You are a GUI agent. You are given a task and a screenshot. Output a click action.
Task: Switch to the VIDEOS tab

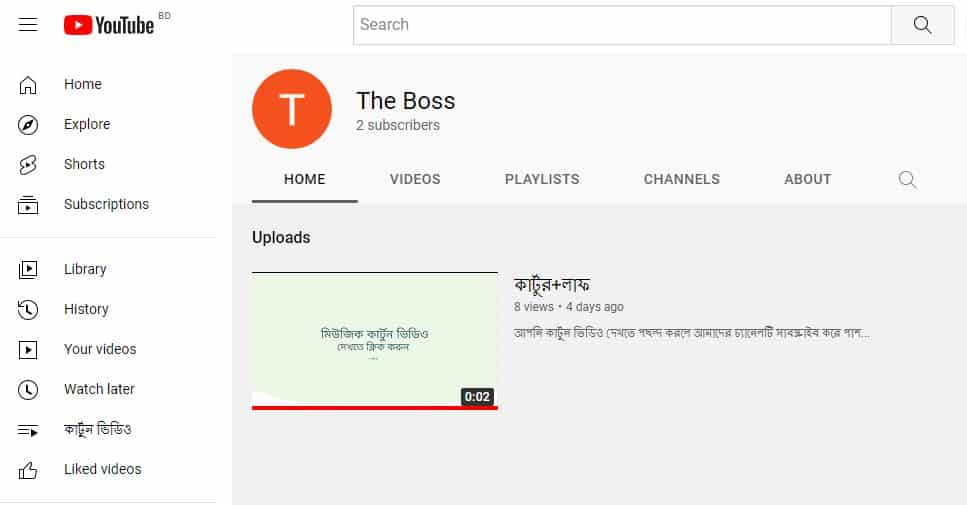[415, 179]
